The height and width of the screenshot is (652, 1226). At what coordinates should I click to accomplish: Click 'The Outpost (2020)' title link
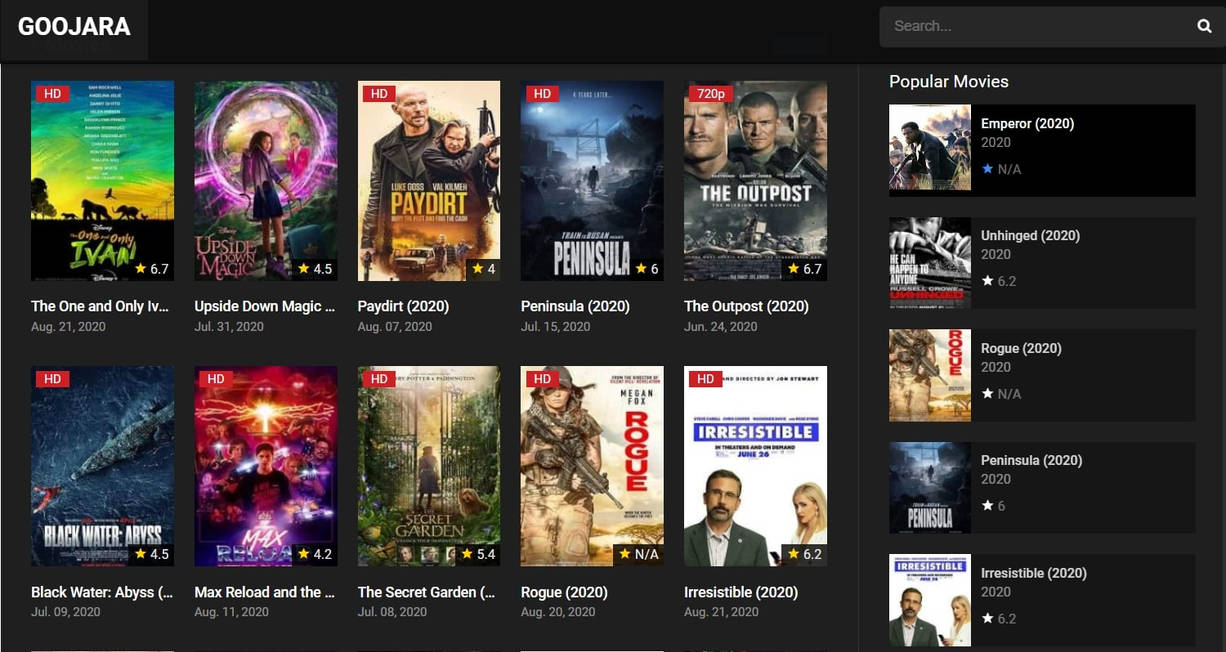746,306
